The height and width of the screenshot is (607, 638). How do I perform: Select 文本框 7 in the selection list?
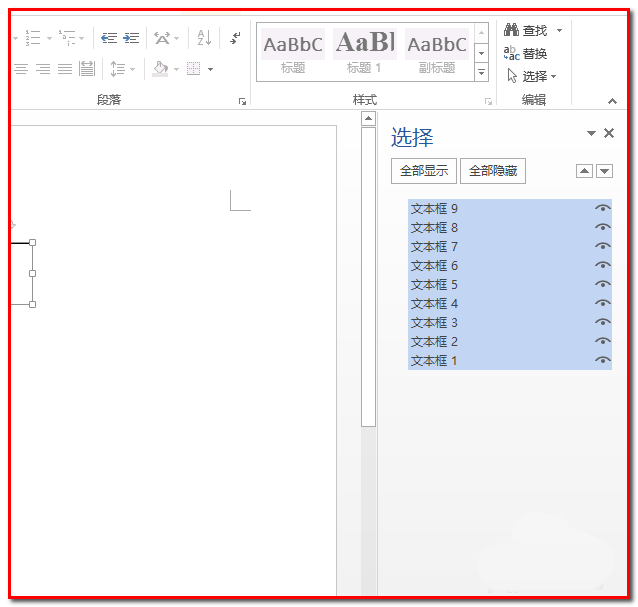[x=435, y=247]
